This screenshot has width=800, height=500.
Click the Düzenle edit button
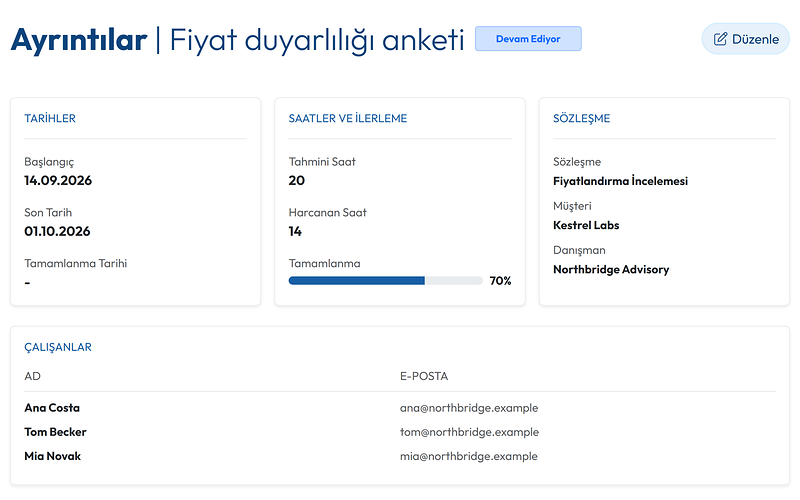[745, 39]
